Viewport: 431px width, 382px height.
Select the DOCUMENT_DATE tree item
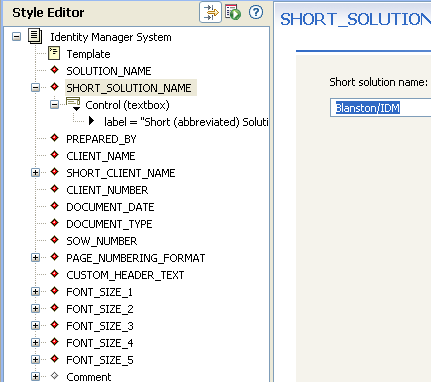110,207
